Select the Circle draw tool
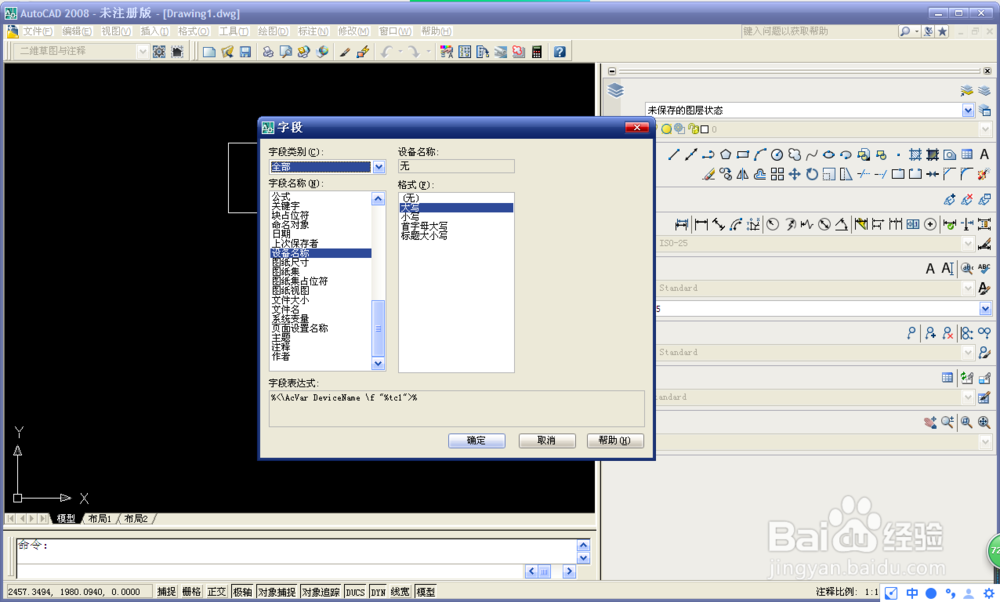 [777, 154]
